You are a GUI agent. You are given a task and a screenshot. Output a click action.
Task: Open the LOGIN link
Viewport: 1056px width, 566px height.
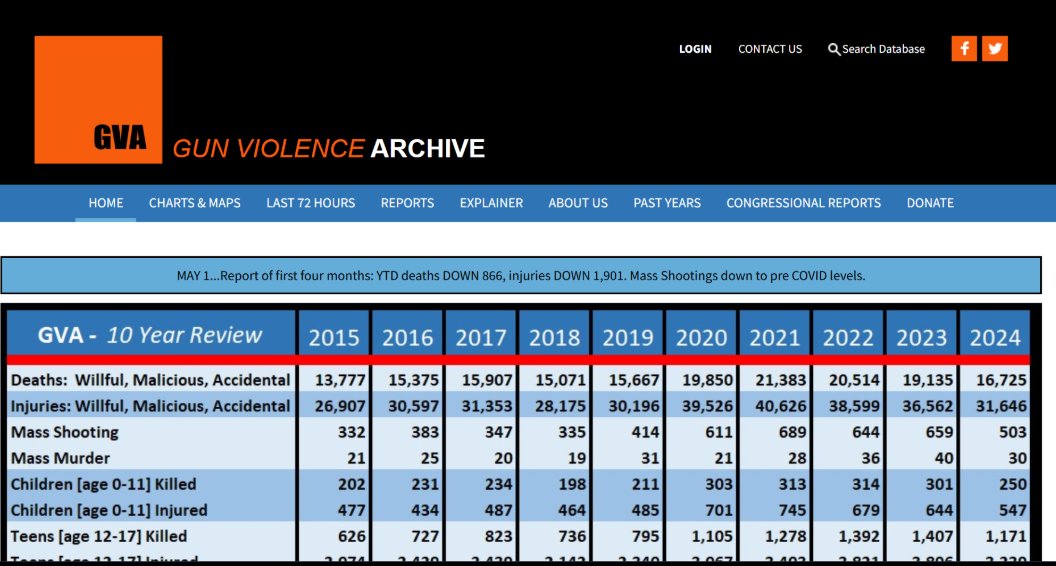coord(695,49)
